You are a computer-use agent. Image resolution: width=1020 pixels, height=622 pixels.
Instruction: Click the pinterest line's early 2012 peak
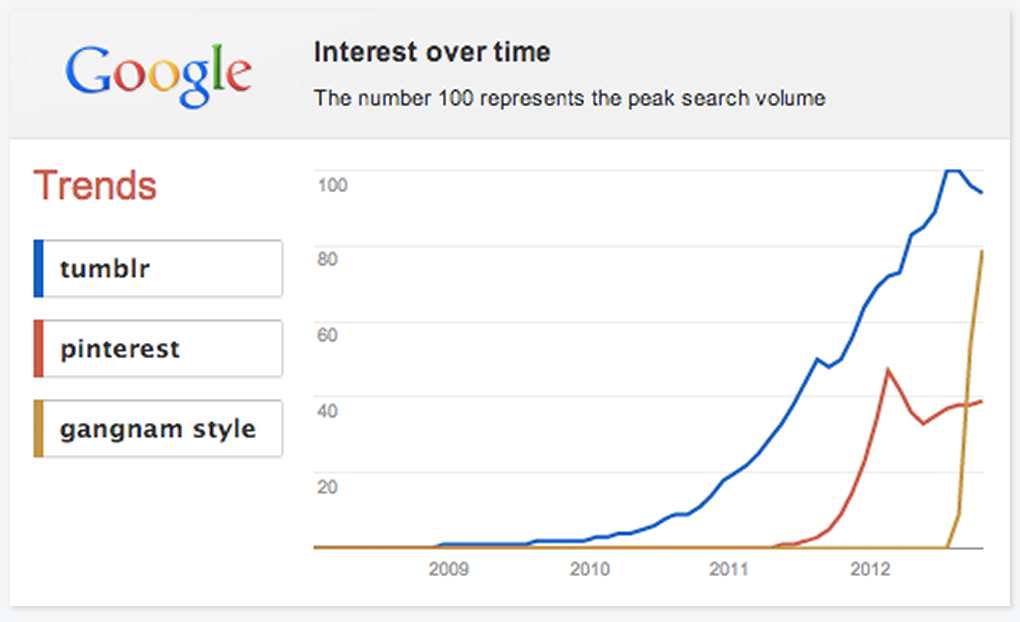(x=887, y=370)
